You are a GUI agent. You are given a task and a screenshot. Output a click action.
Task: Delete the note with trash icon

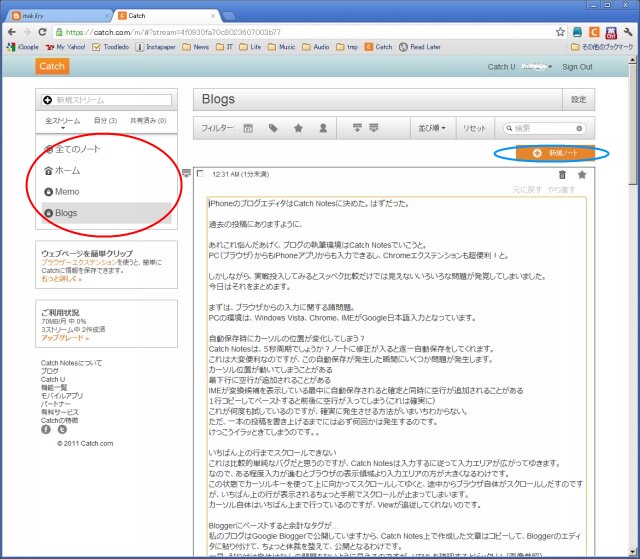click(562, 175)
